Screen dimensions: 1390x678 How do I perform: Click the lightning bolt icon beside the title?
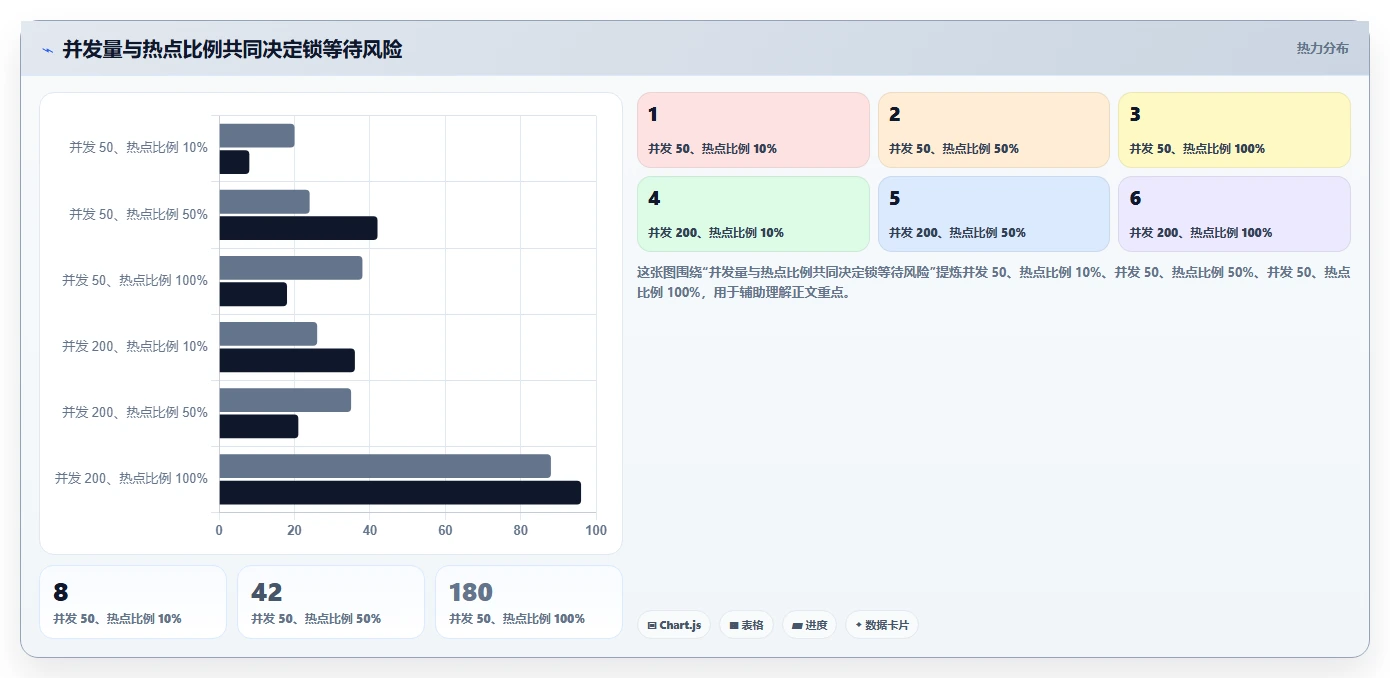pyautogui.click(x=48, y=50)
